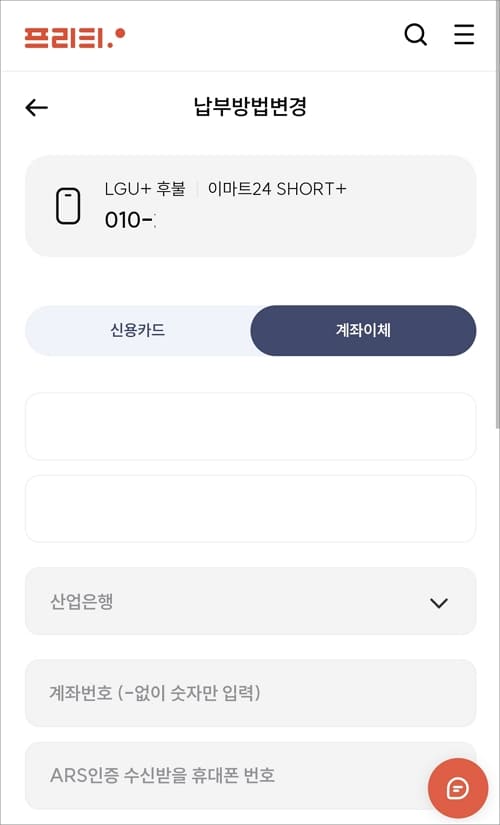Screen dimensions: 500x825
Task: Select the 신용카드 payment option
Action: tap(138, 330)
